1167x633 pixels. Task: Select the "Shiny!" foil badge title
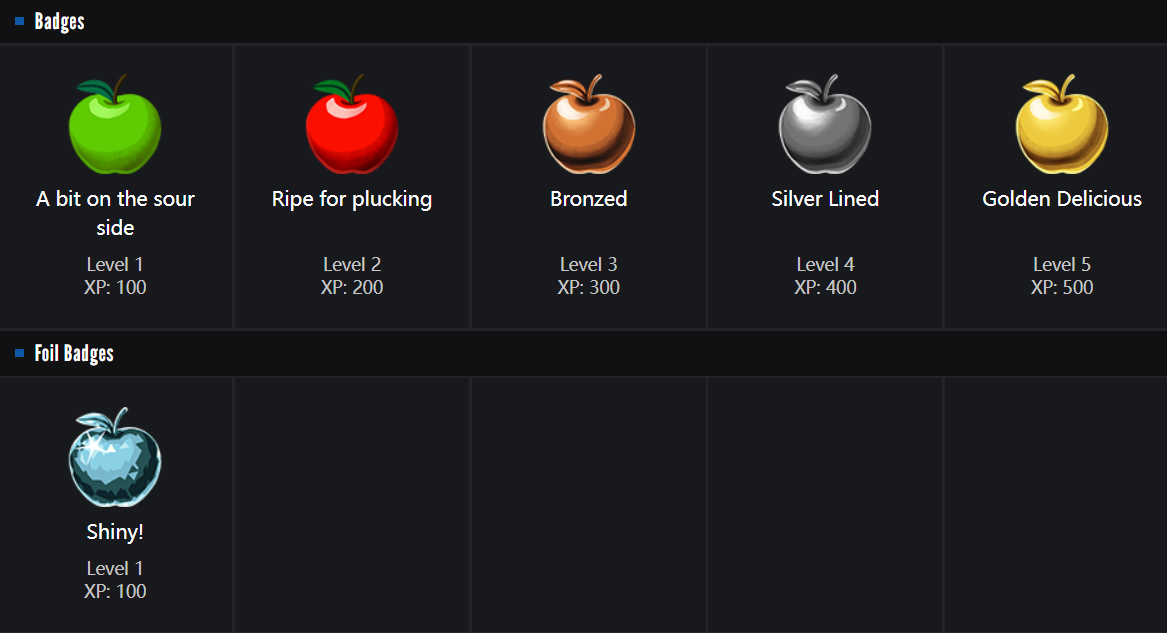[115, 532]
